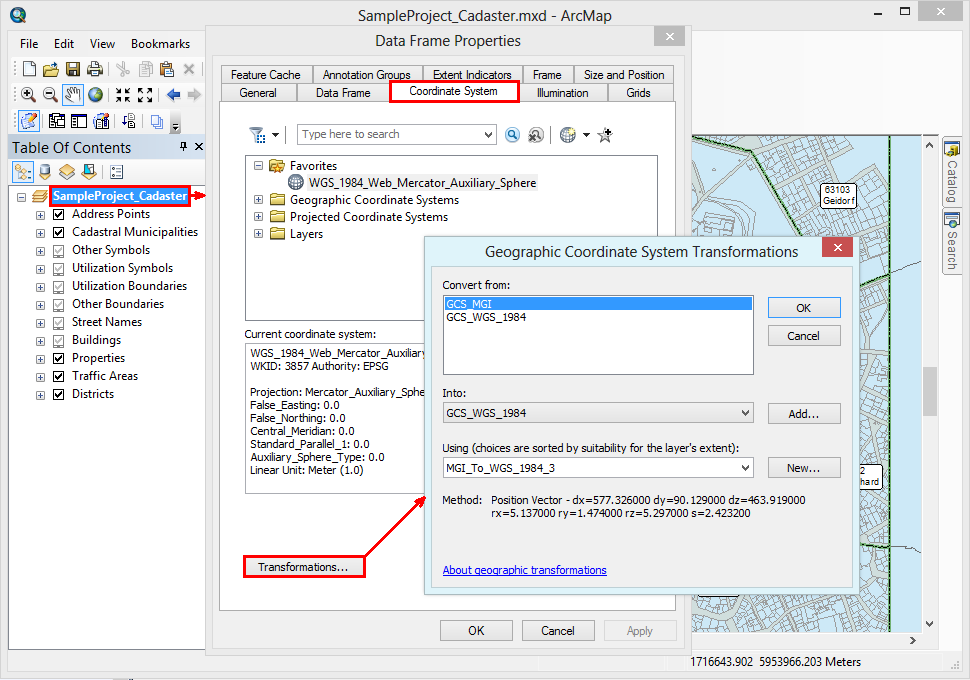Screen dimensions: 970x680
Task: Toggle visibility of the Districts layer
Action: 58,394
